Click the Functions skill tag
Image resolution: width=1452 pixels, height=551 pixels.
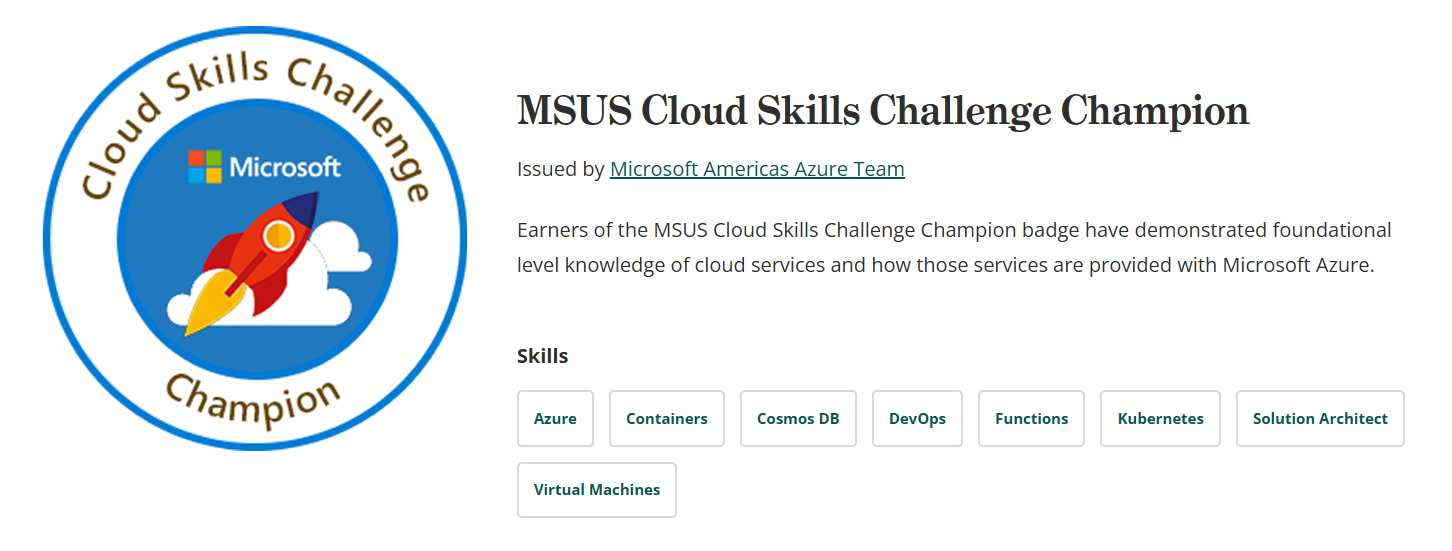tap(1031, 419)
